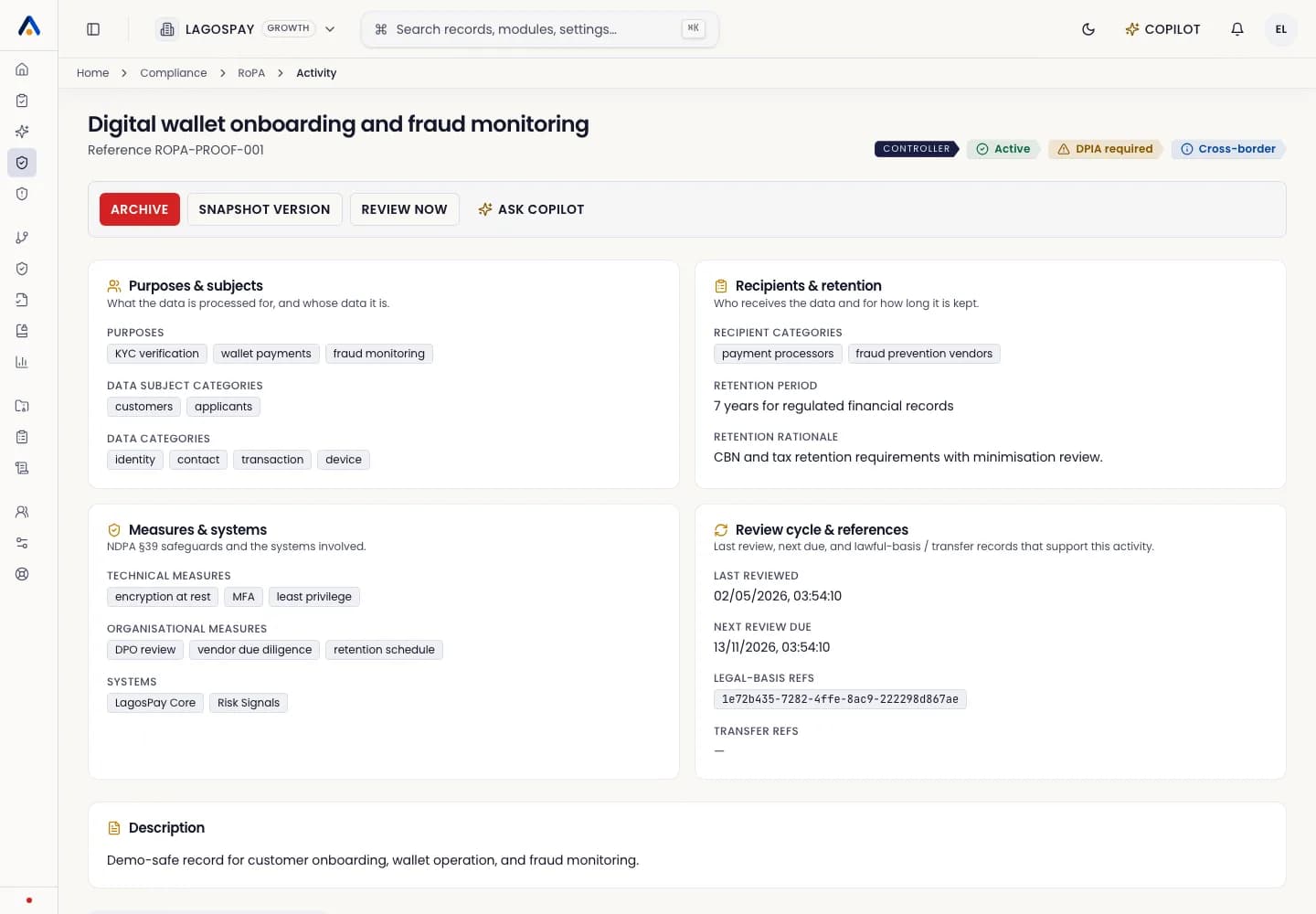Open the git branch workflow sidebar icon

tap(22, 238)
